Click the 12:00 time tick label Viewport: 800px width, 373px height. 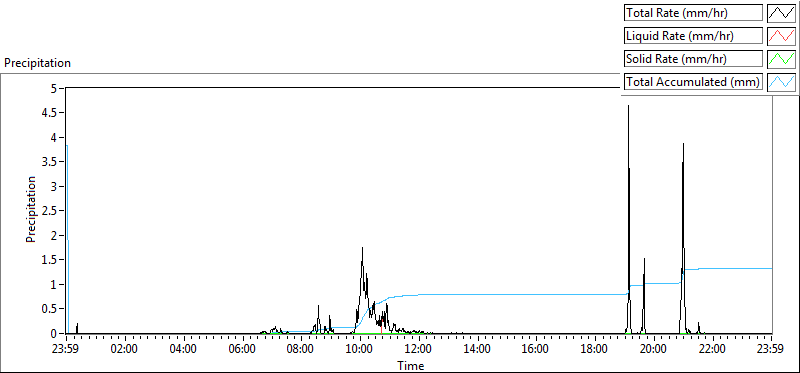tap(419, 350)
